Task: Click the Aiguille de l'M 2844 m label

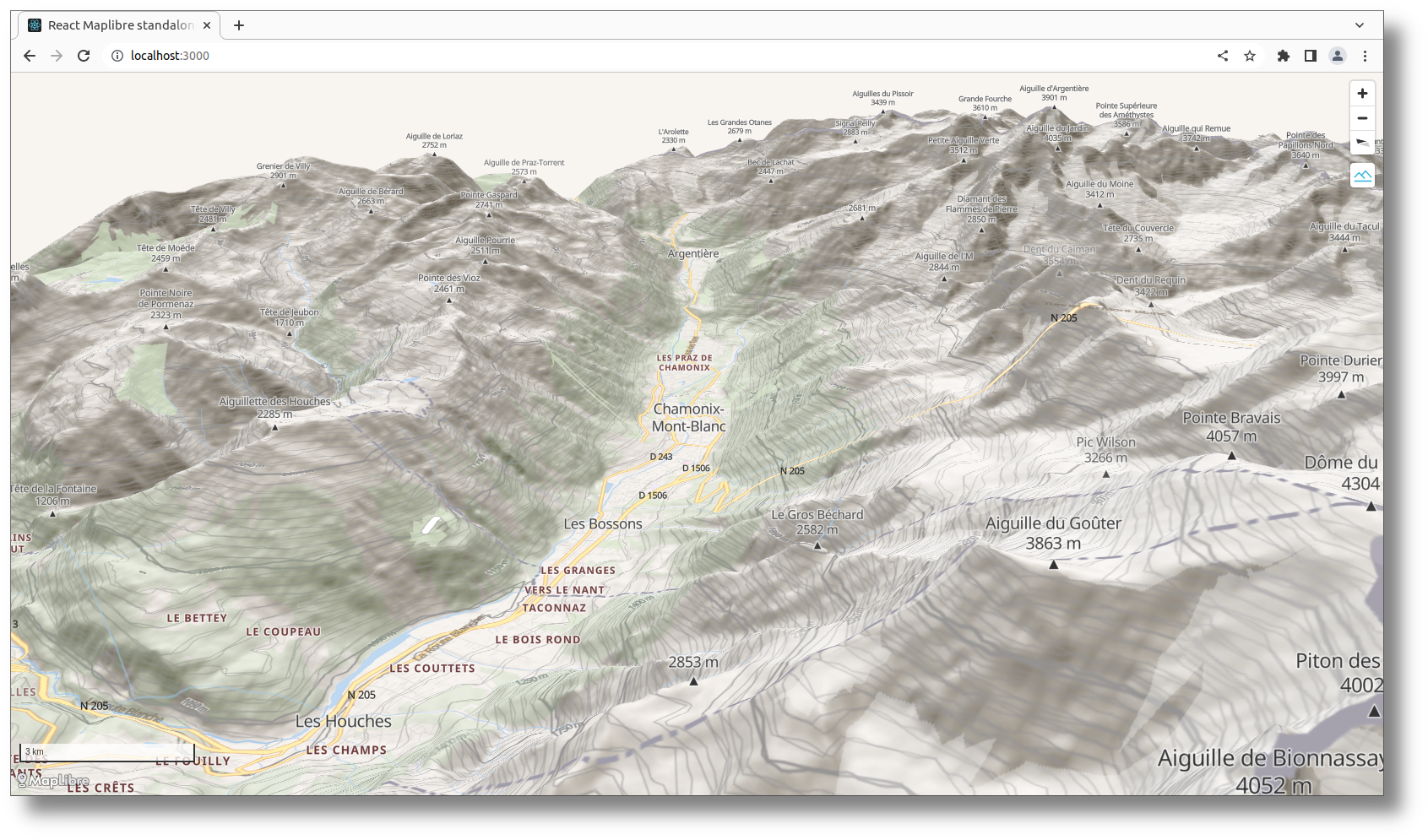Action: (x=944, y=262)
